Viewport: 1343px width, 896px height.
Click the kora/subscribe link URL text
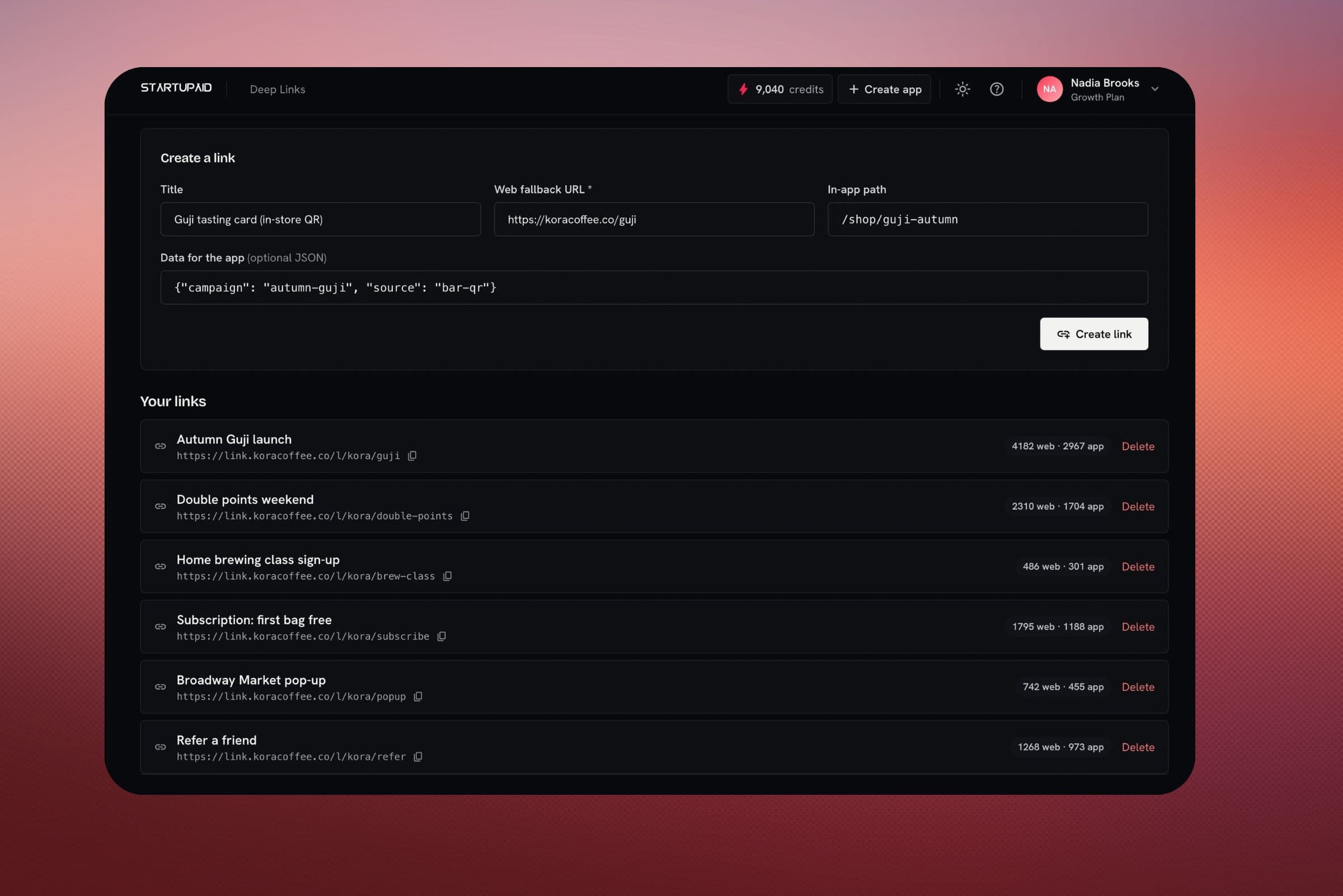303,636
